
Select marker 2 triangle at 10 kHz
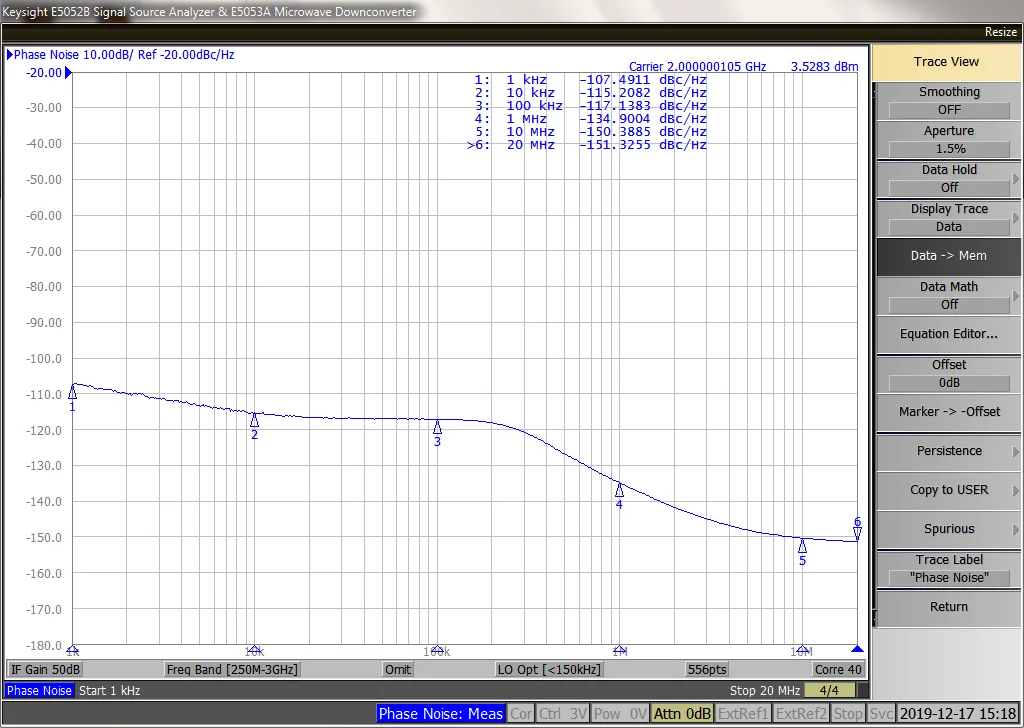(254, 420)
